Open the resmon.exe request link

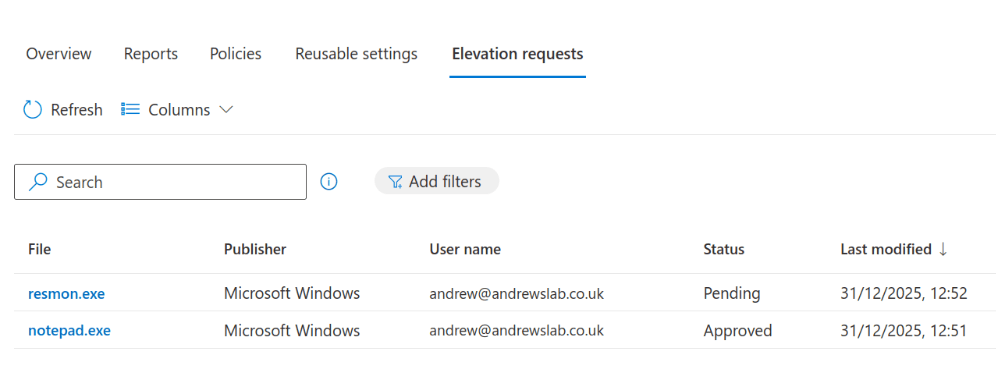click(67, 293)
